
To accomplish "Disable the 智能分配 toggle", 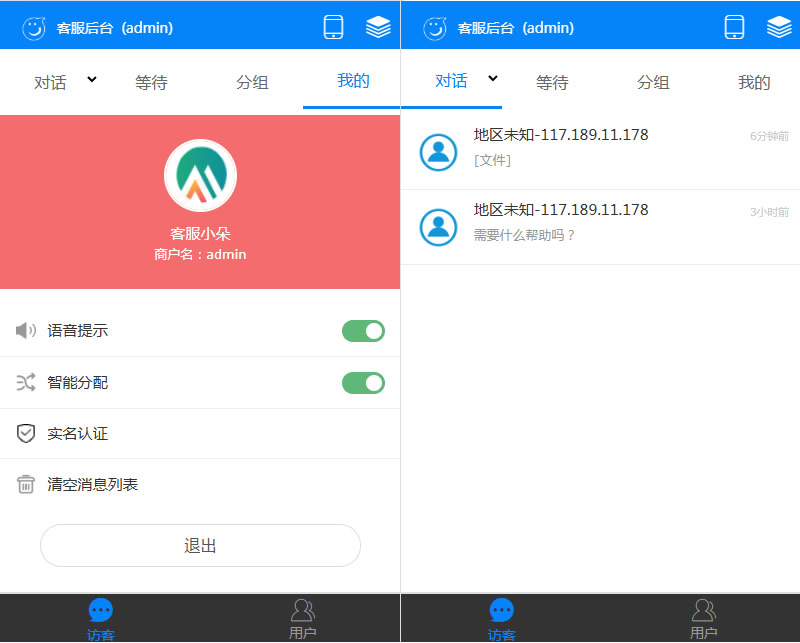I will (363, 382).
